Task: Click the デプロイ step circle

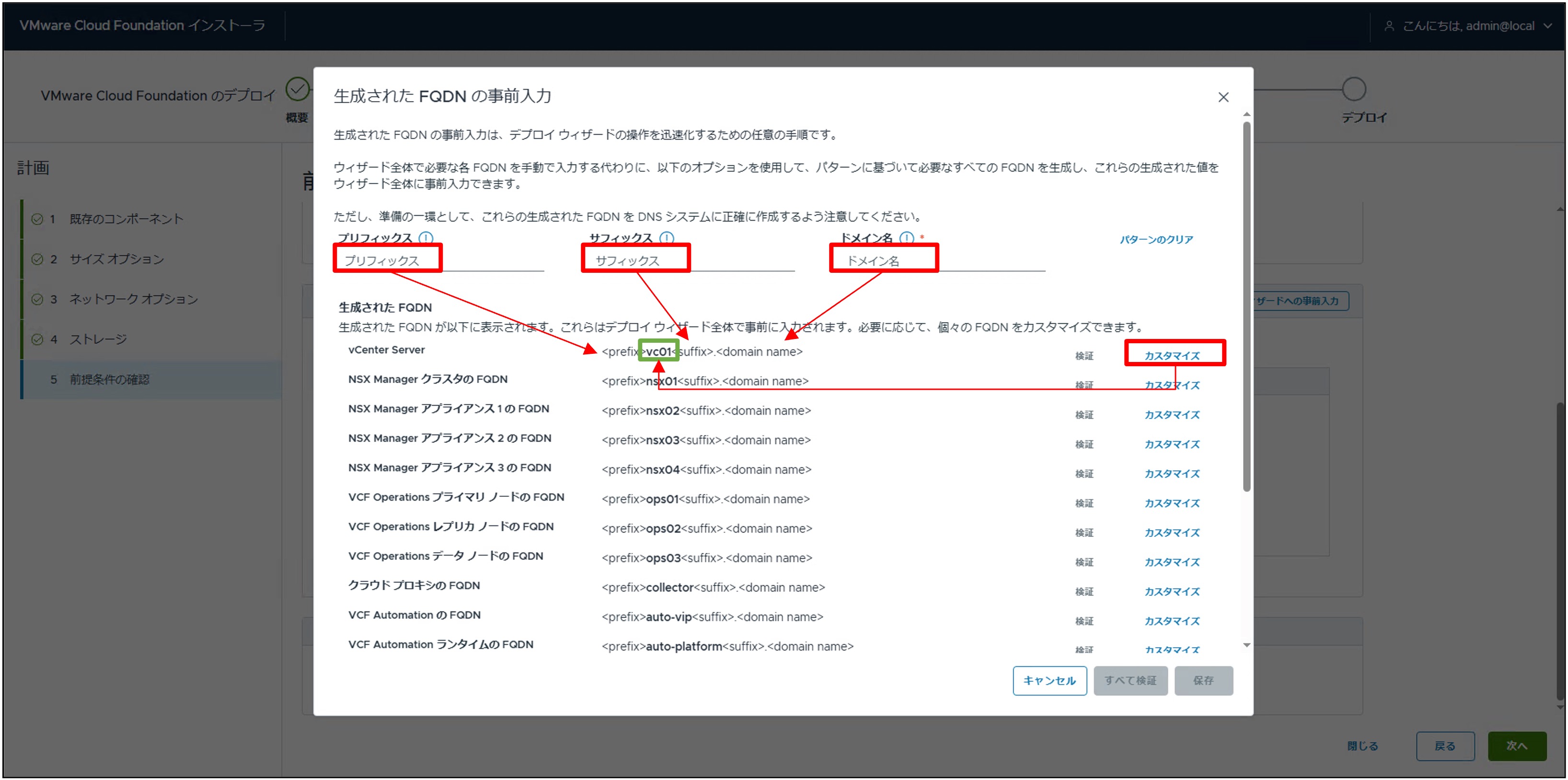Action: point(1354,89)
